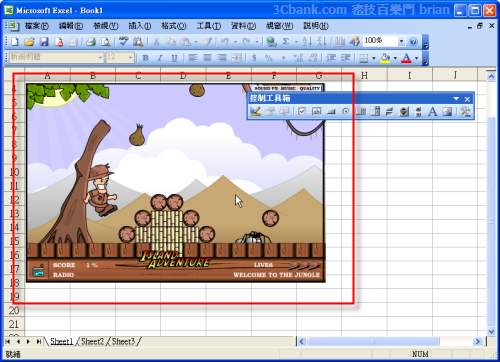
Task: Select the option button control in toolbox
Action: point(346,111)
